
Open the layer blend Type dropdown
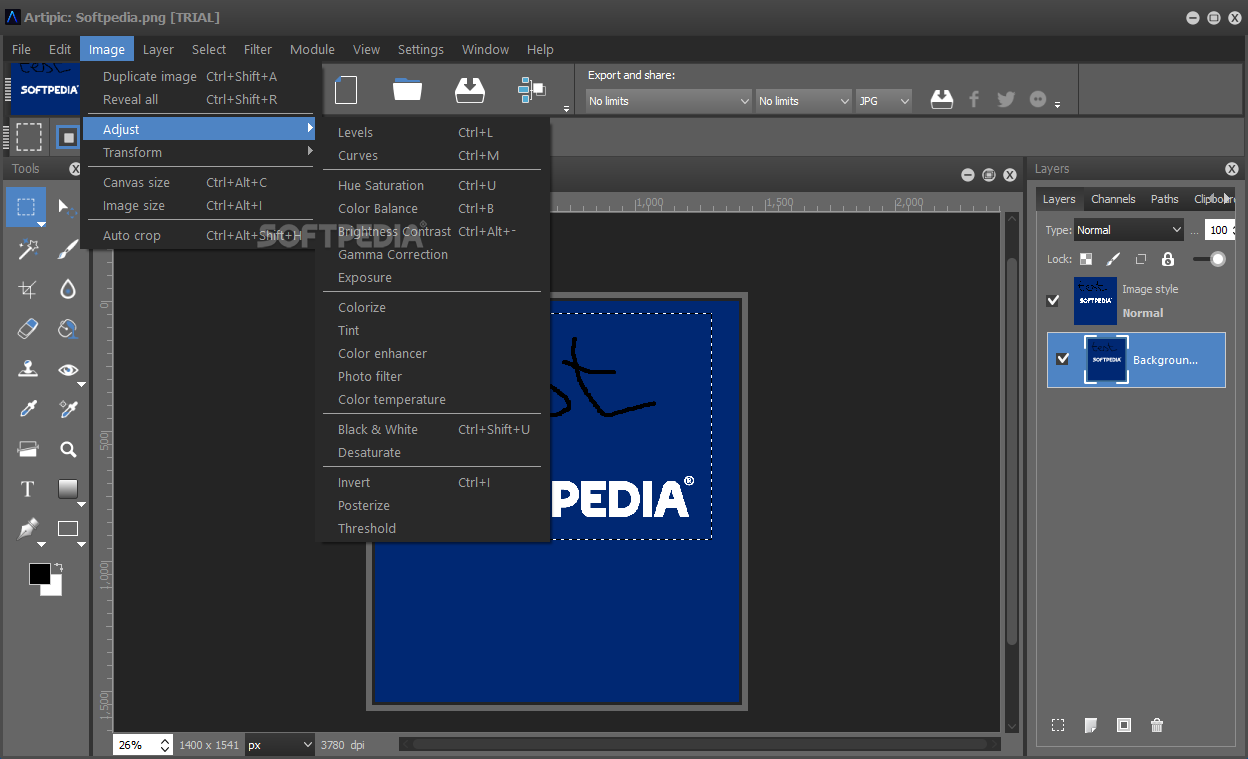coord(1129,230)
